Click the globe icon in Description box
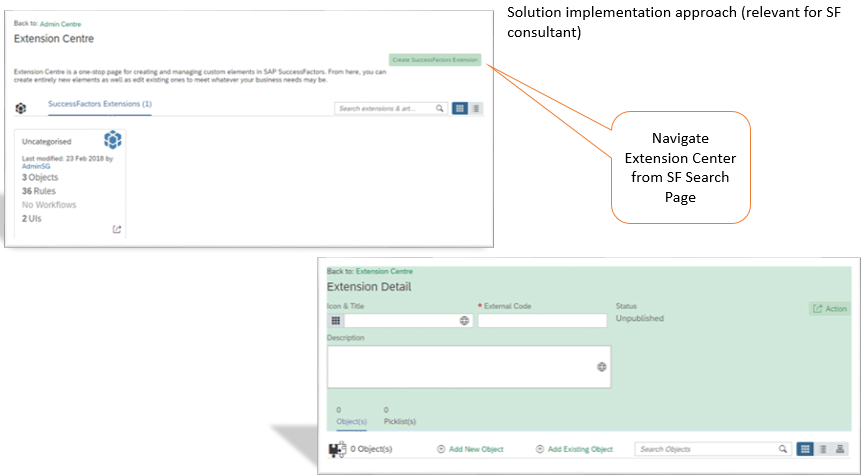The width and height of the screenshot is (861, 475). point(602,367)
